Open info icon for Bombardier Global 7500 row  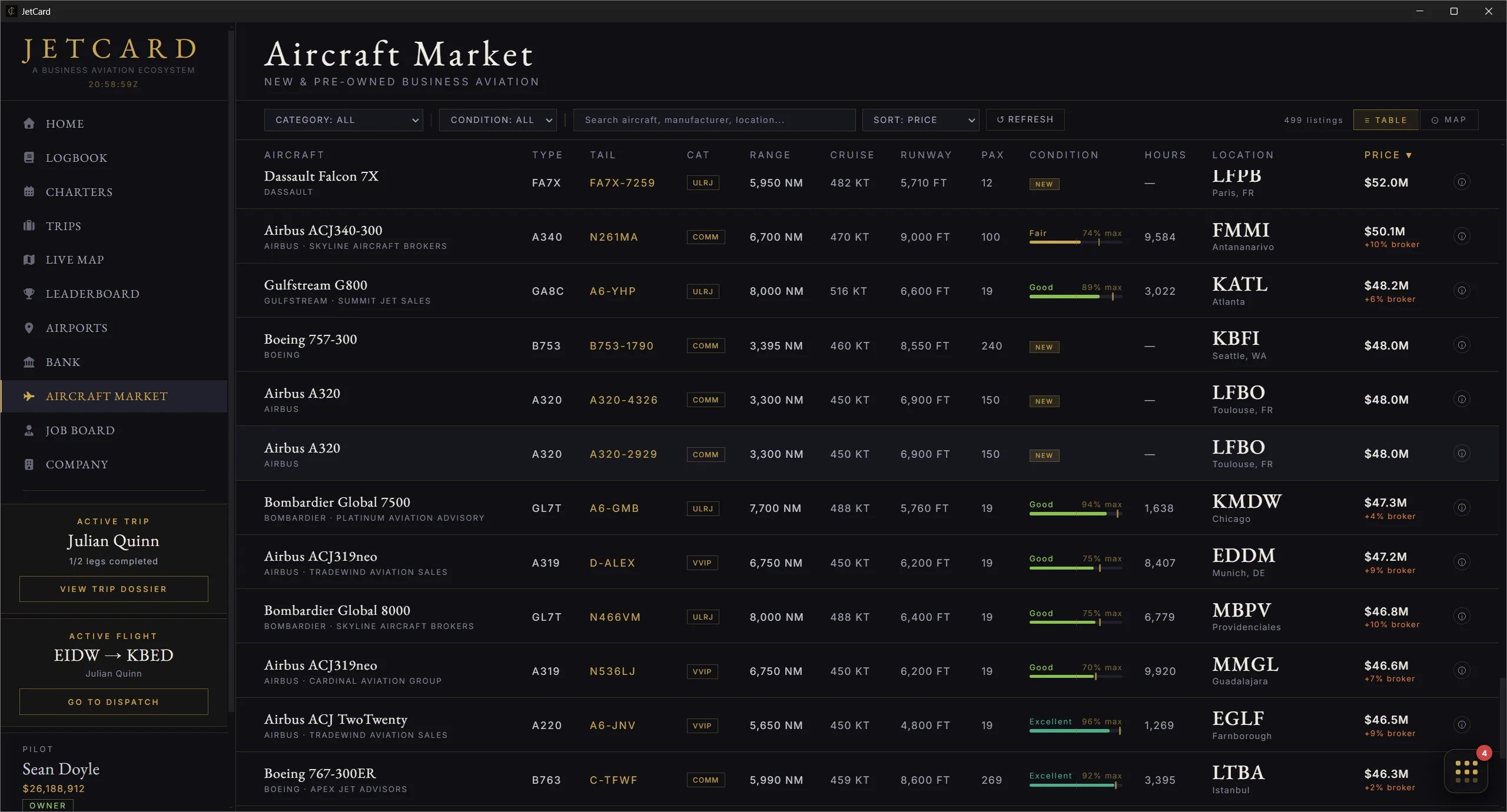[x=1461, y=508]
